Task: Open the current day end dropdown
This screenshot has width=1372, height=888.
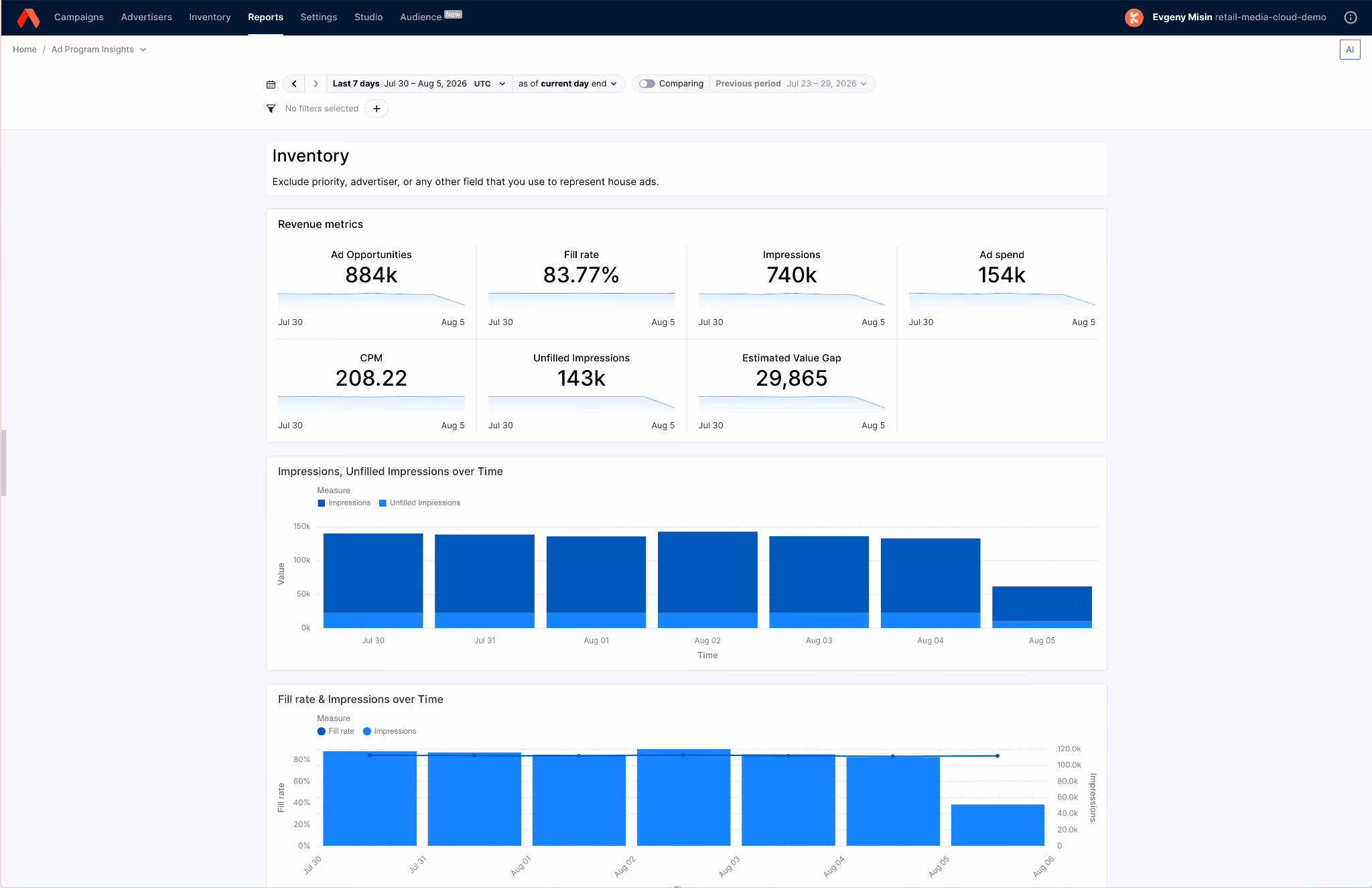Action: 568,84
